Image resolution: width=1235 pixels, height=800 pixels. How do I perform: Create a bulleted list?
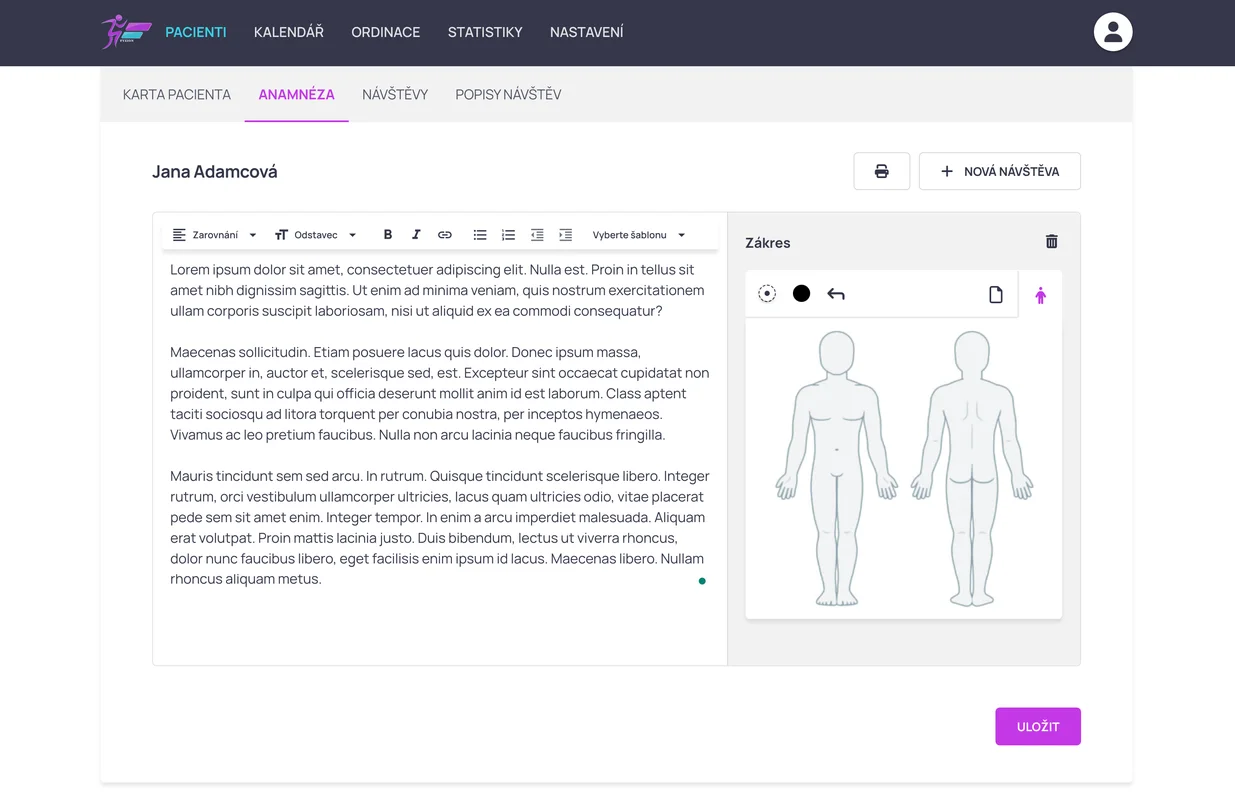point(480,235)
